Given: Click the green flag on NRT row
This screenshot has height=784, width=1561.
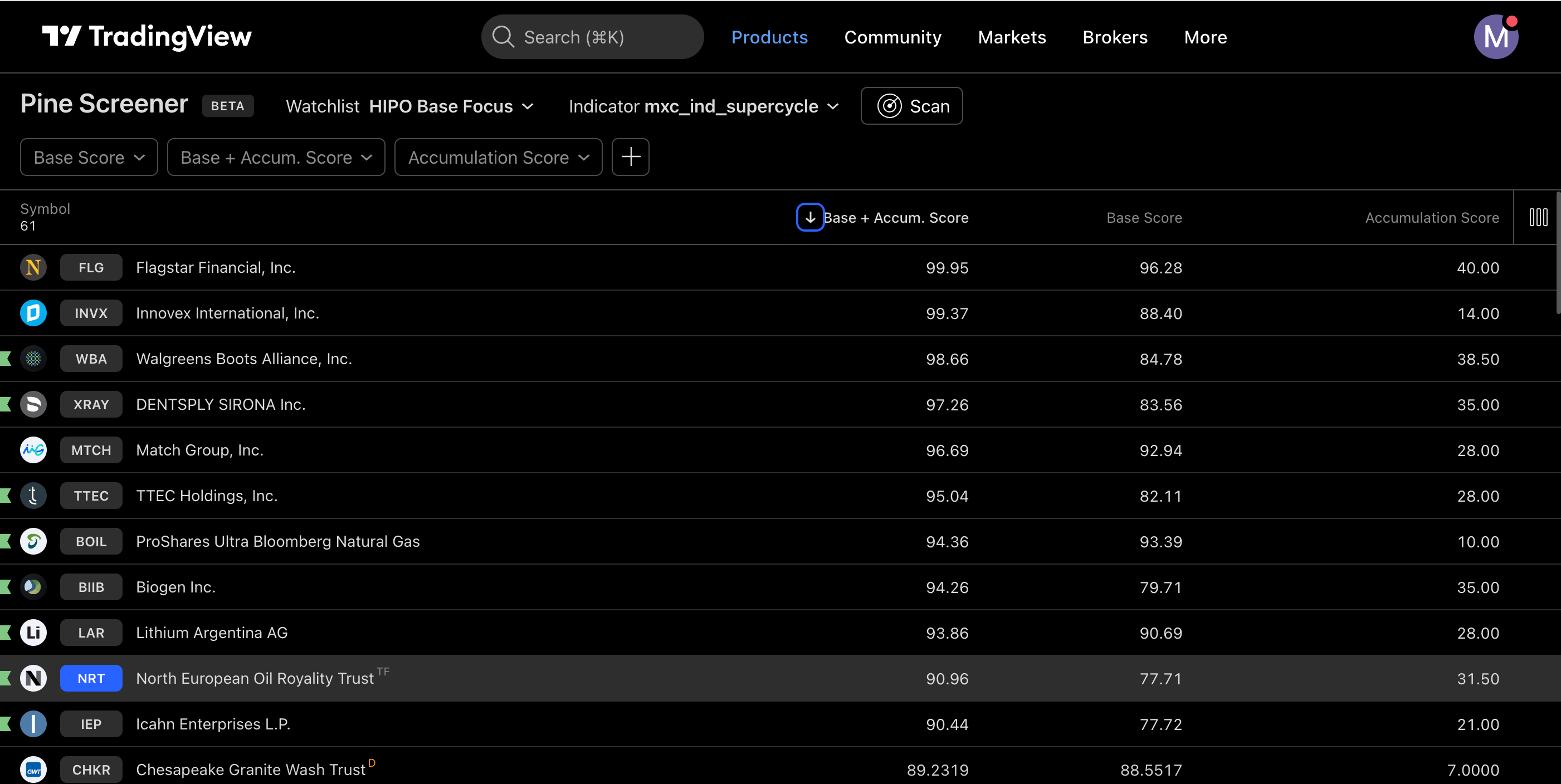Looking at the screenshot, I should pyautogui.click(x=6, y=679).
